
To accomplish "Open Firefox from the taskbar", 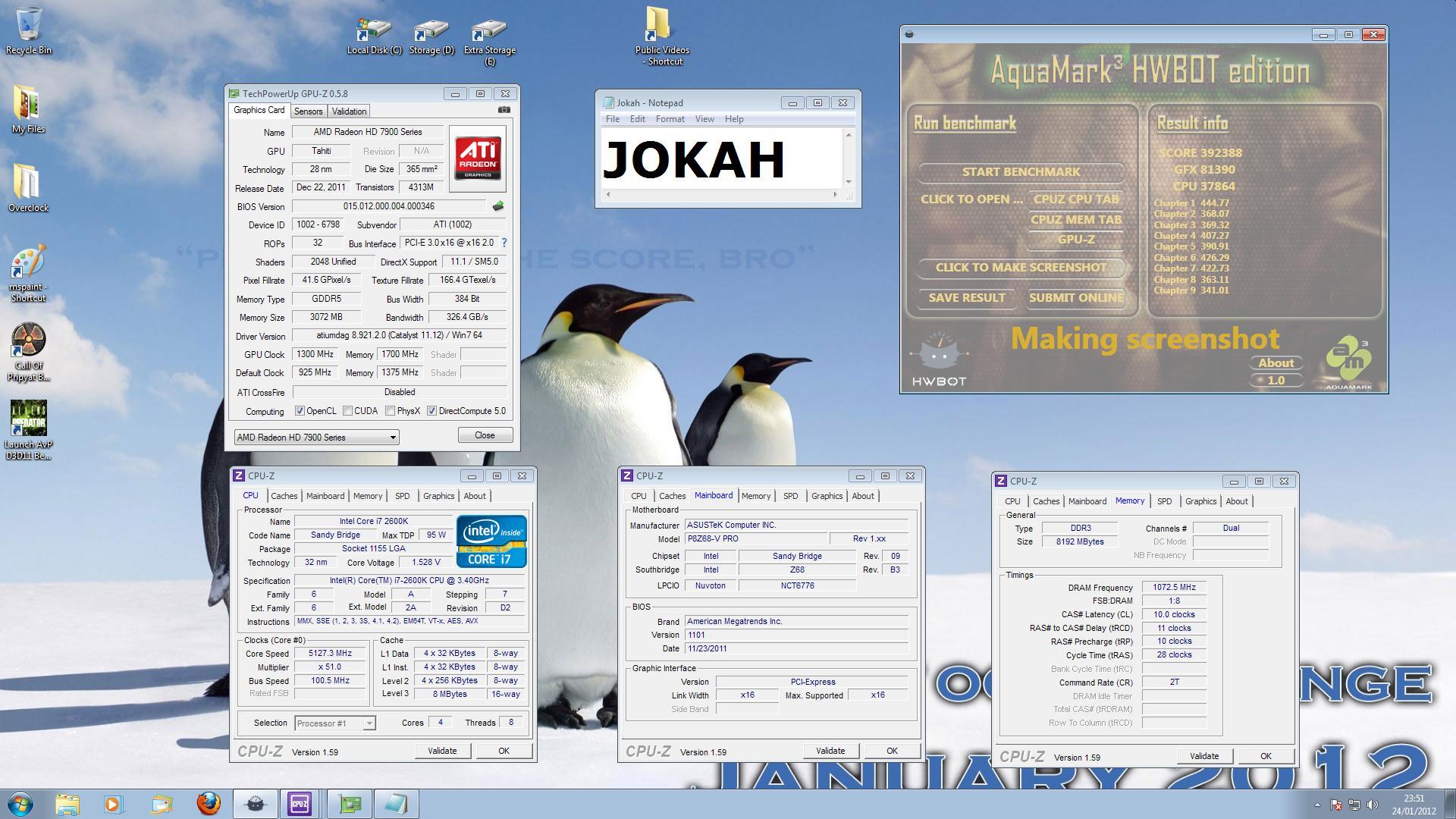I will (x=208, y=804).
